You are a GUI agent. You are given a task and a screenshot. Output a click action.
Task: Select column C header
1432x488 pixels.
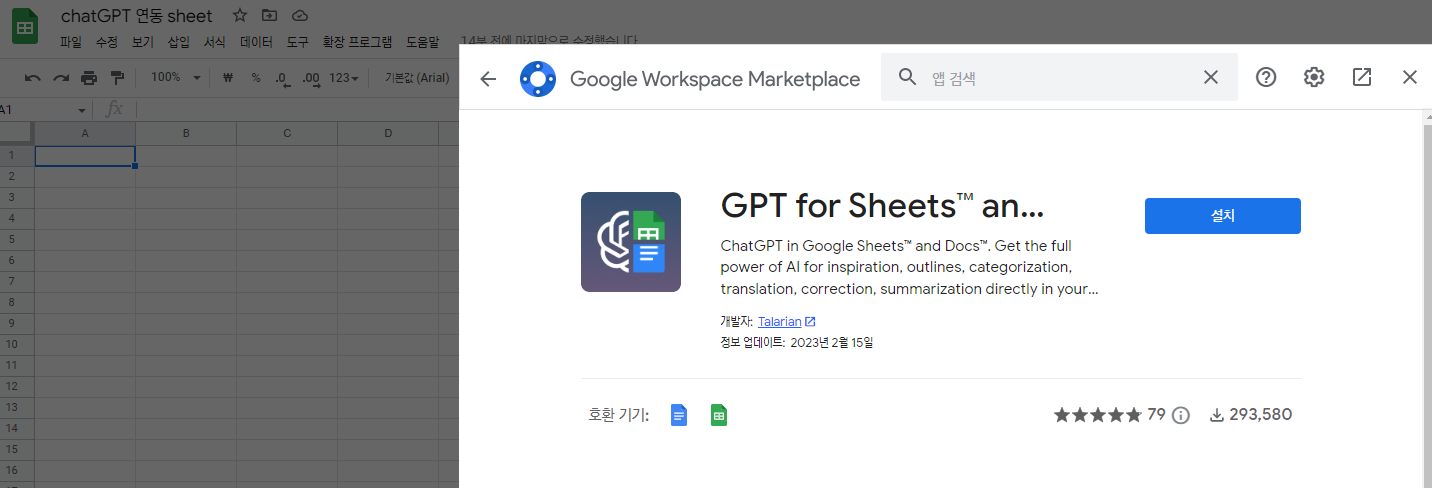click(287, 133)
